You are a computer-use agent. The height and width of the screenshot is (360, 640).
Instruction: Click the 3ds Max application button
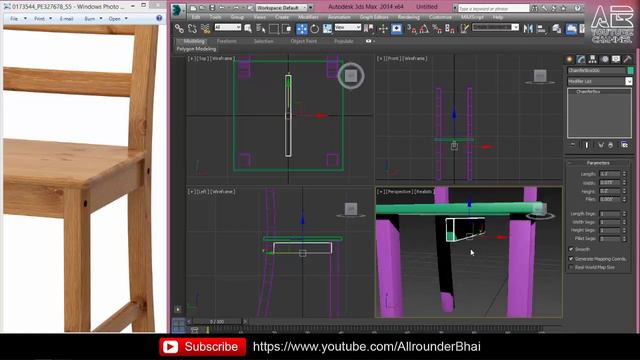pos(178,10)
